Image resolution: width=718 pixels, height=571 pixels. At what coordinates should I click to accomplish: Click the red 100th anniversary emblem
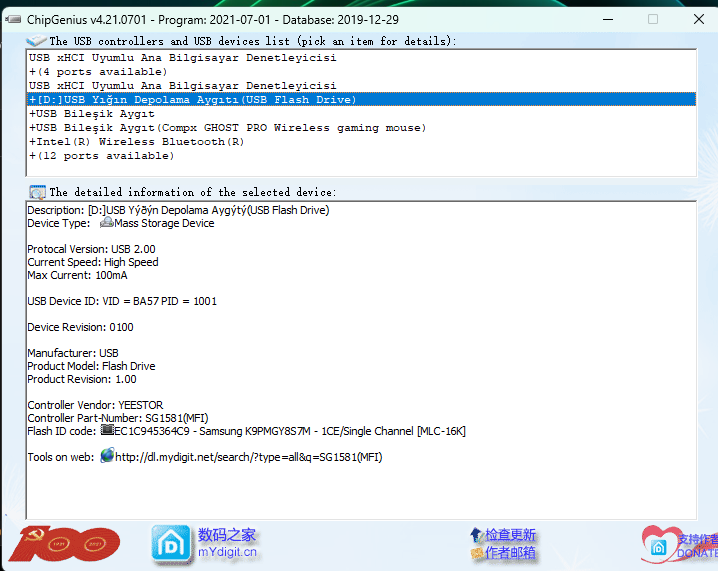click(x=64, y=544)
